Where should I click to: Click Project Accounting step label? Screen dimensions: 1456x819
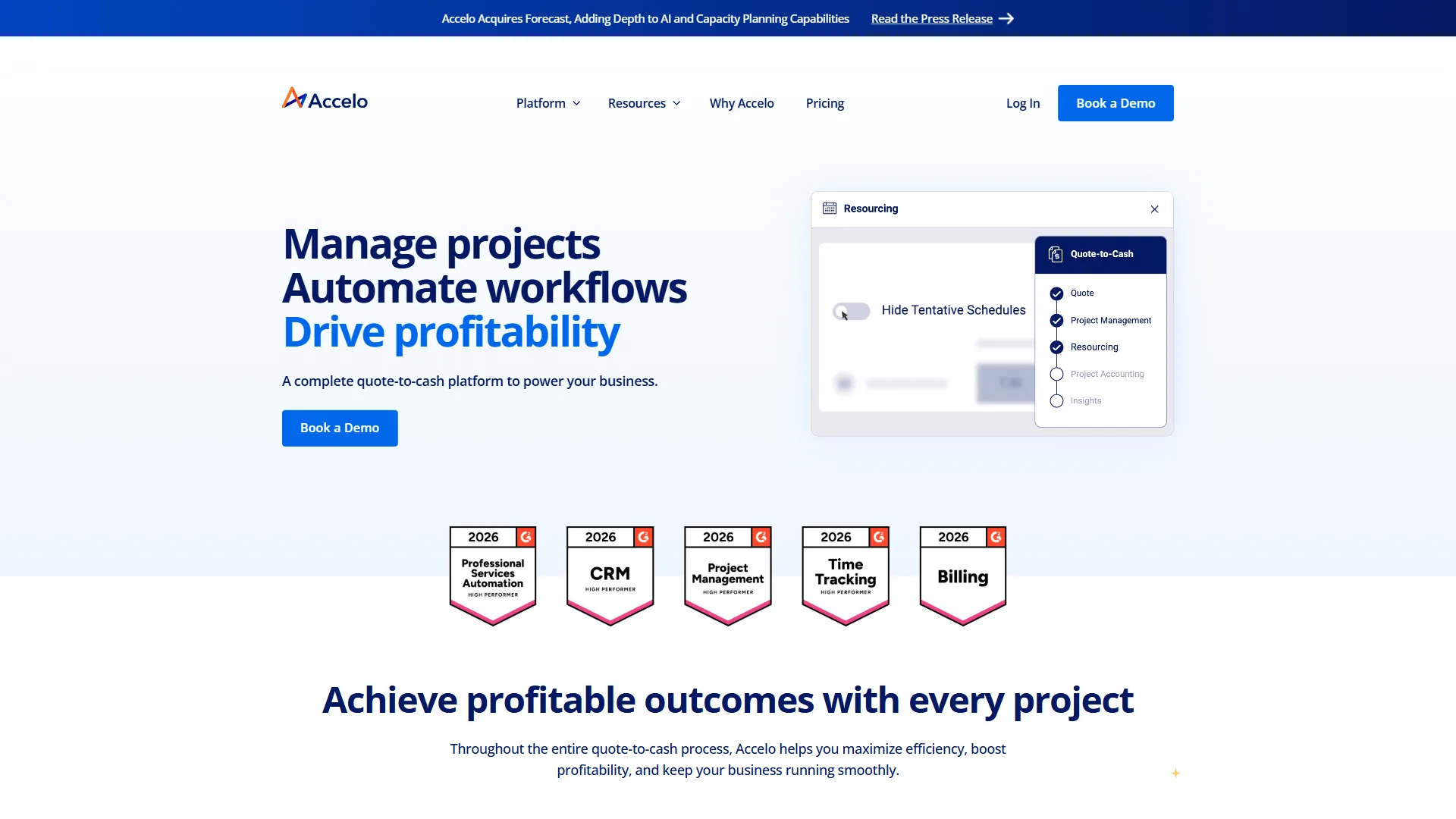(x=1107, y=374)
